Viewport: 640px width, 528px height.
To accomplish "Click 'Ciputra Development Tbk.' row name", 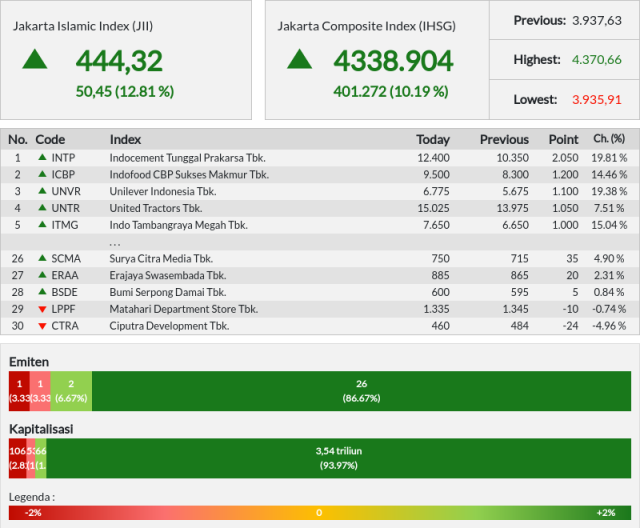I will click(169, 326).
